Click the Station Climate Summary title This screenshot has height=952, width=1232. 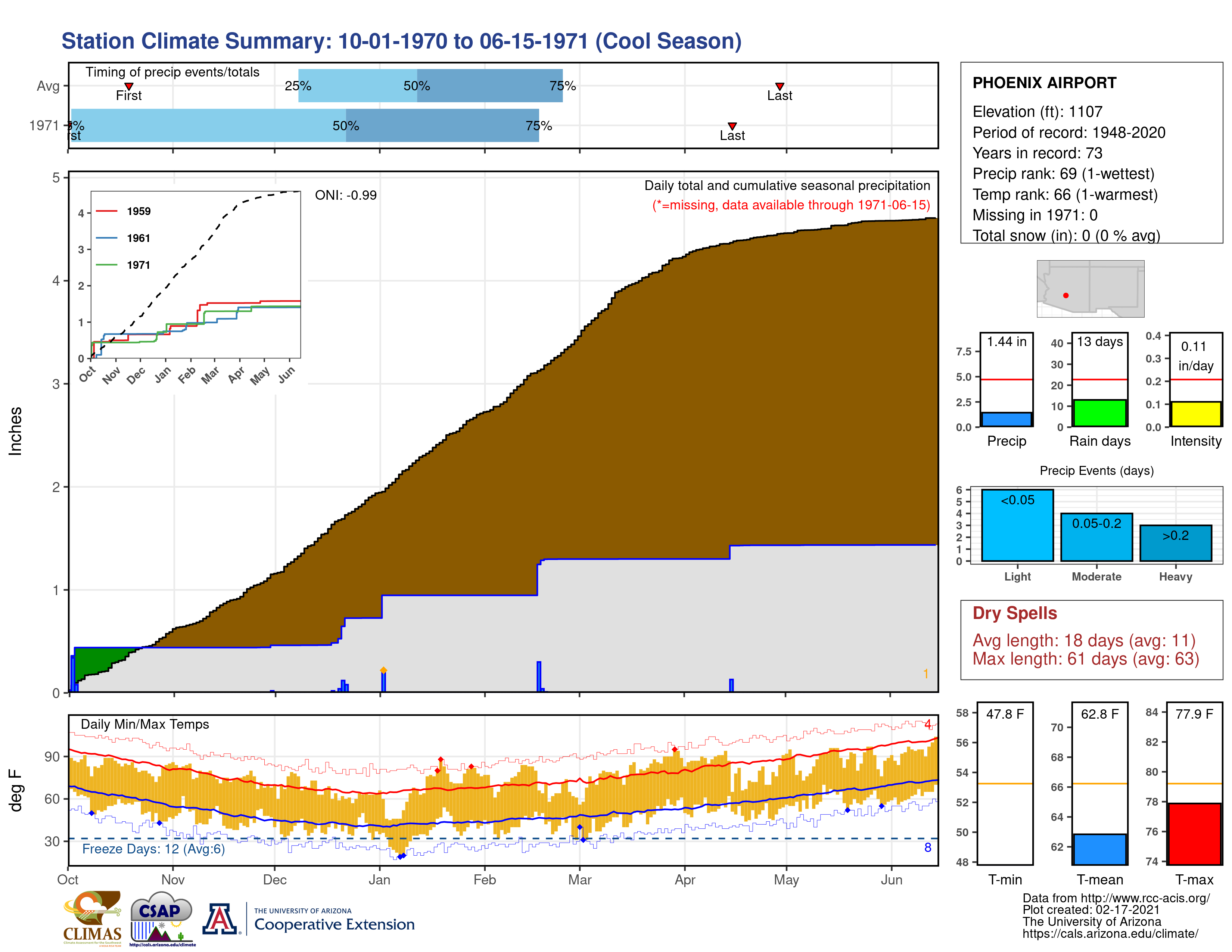point(401,41)
